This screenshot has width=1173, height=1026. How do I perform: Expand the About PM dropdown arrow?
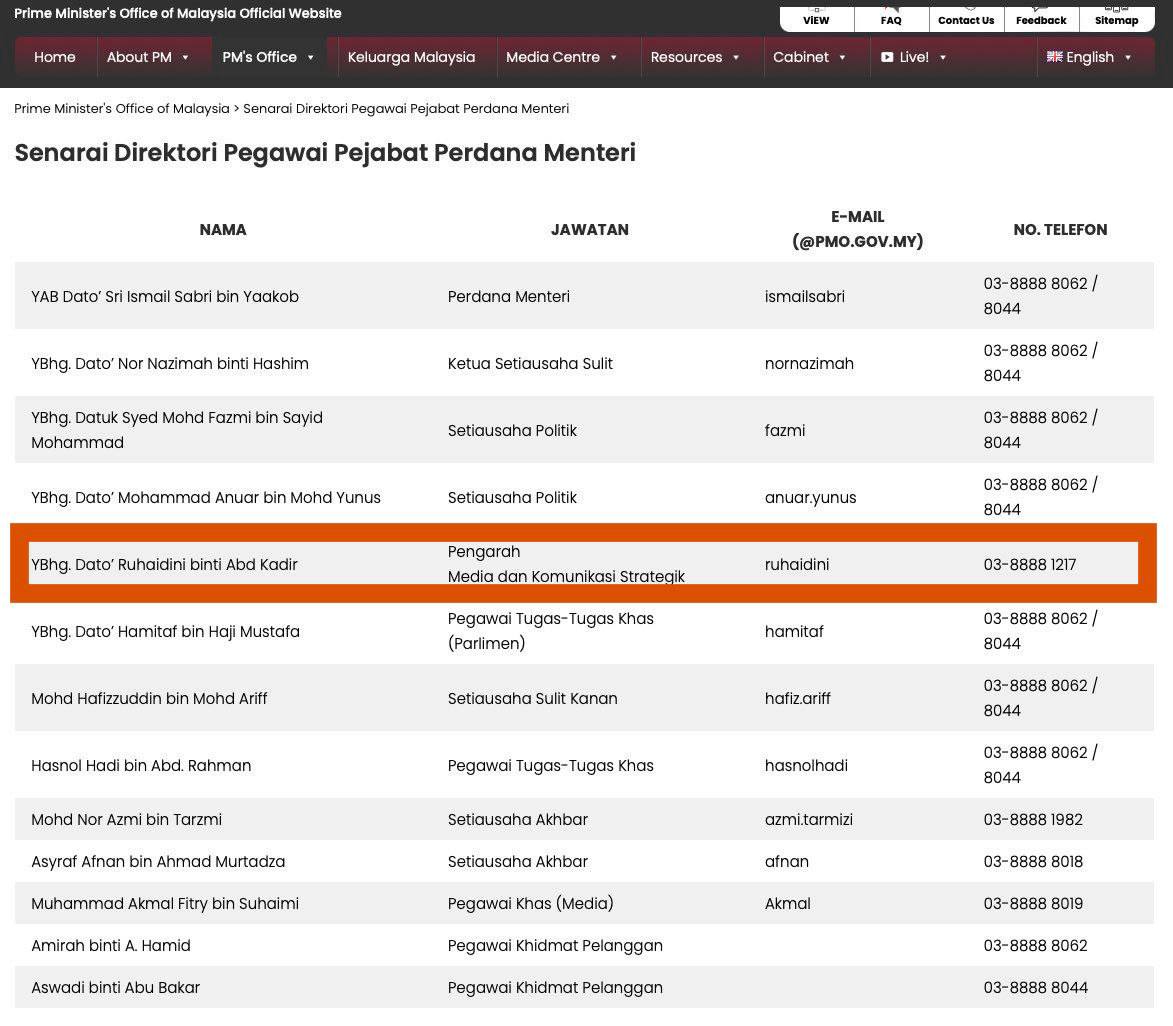(x=185, y=58)
